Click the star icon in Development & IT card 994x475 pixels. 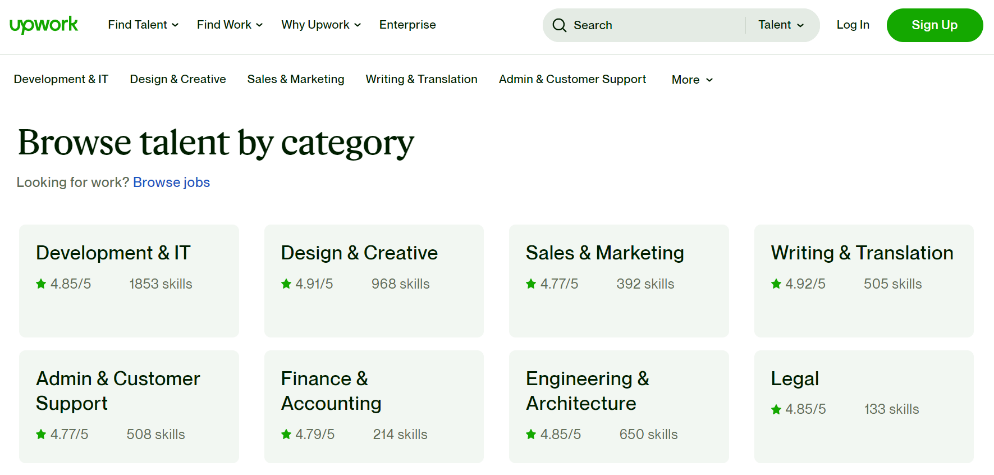(41, 284)
